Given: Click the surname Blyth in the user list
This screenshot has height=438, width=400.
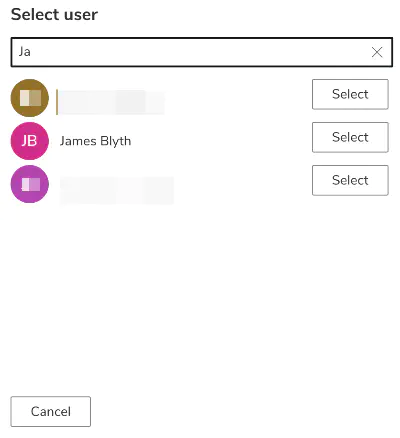Looking at the screenshot, I should click(x=116, y=141).
